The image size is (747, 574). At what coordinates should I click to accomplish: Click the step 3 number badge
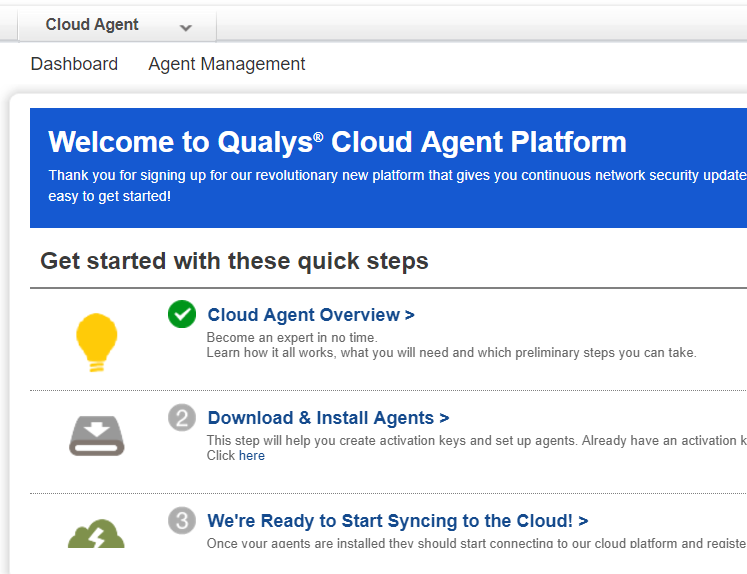click(182, 521)
